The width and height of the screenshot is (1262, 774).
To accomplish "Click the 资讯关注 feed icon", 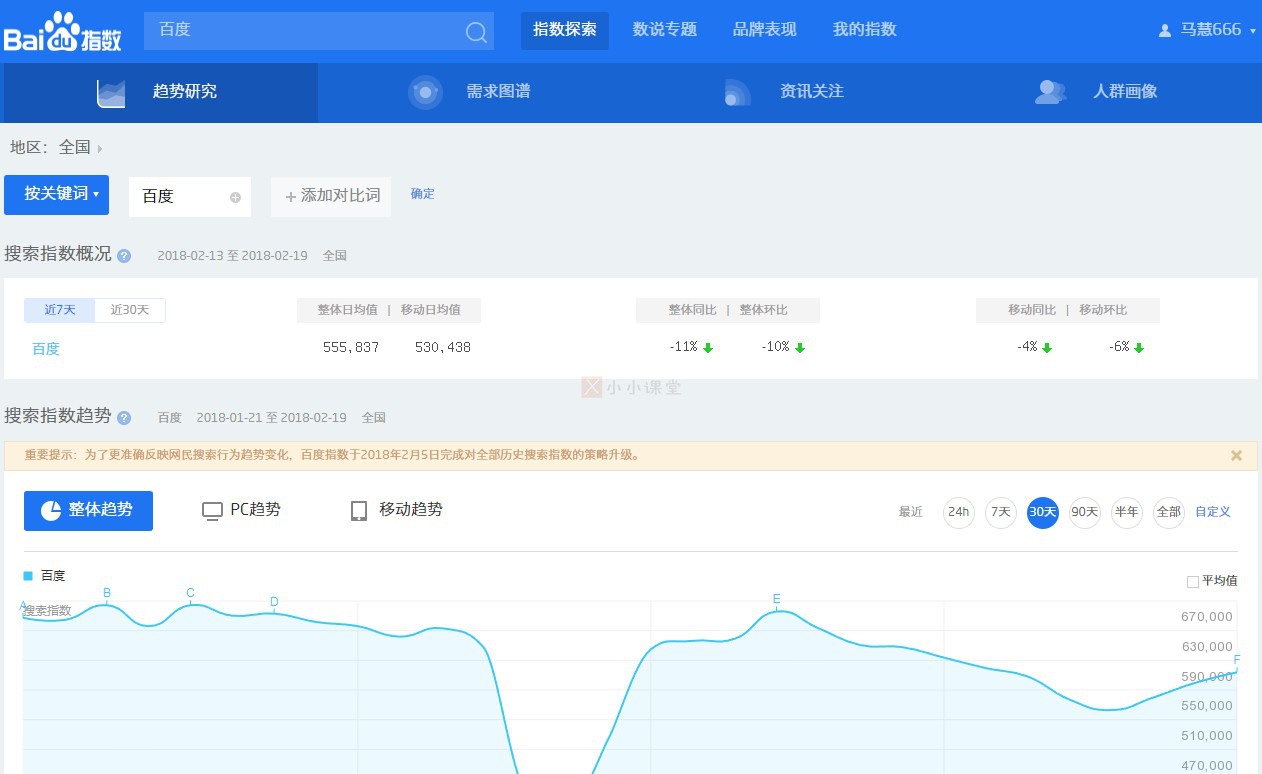I will pyautogui.click(x=737, y=92).
